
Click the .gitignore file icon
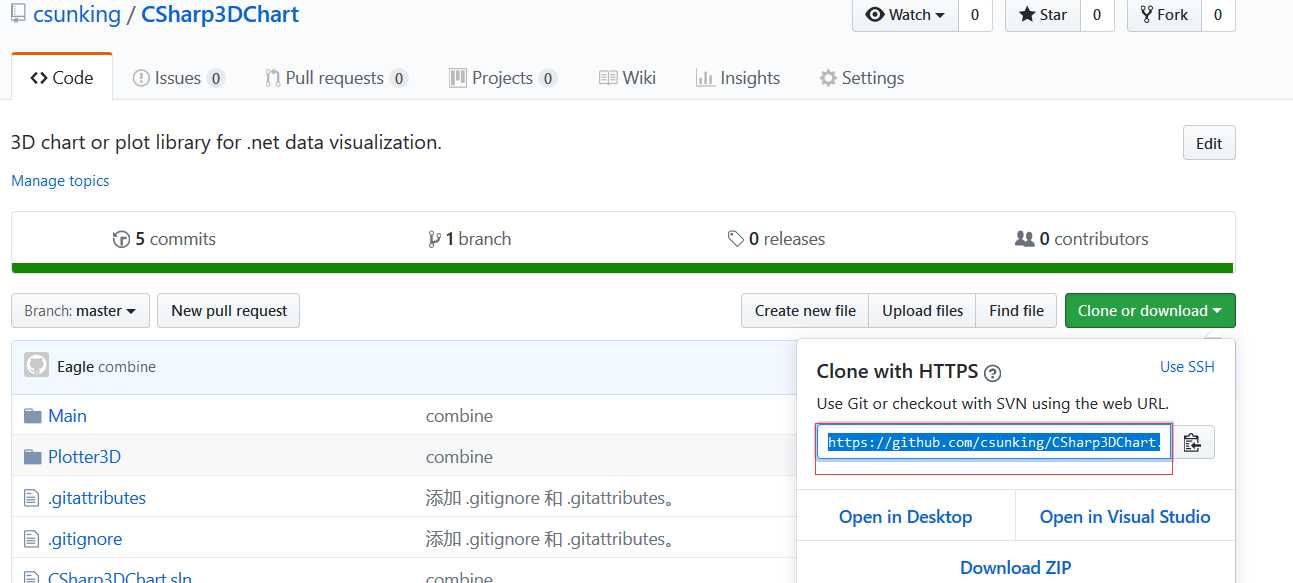(x=31, y=539)
